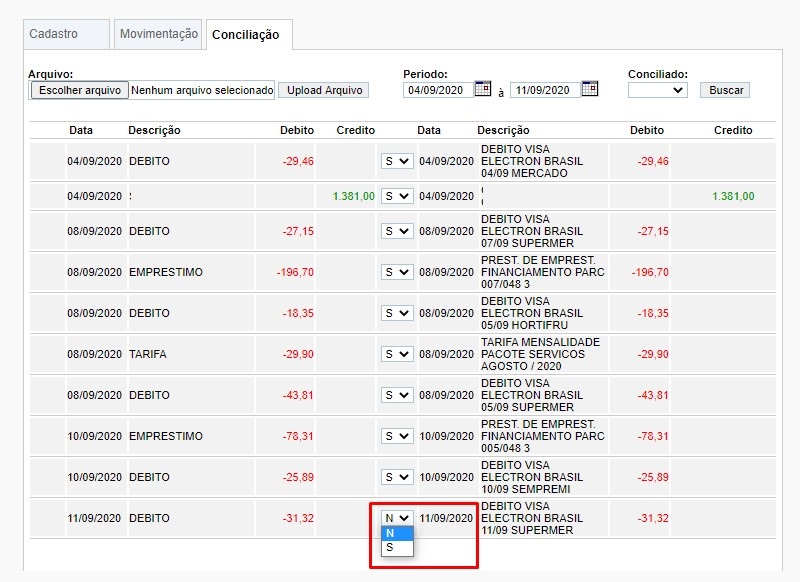Switch to the Cadastro tab
Viewport: 800px width, 582px height.
(x=66, y=34)
